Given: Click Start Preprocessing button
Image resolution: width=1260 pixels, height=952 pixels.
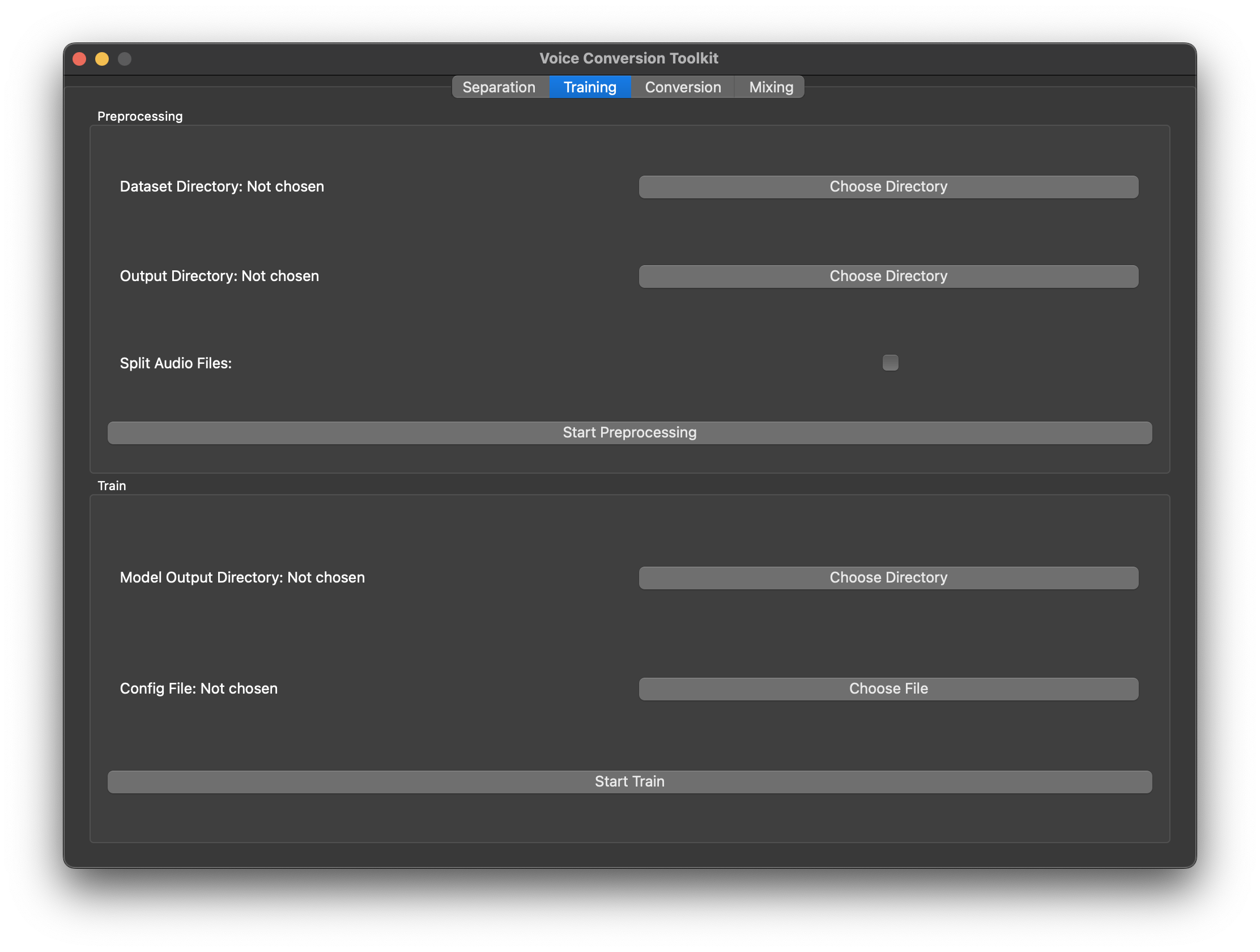Looking at the screenshot, I should click(630, 432).
